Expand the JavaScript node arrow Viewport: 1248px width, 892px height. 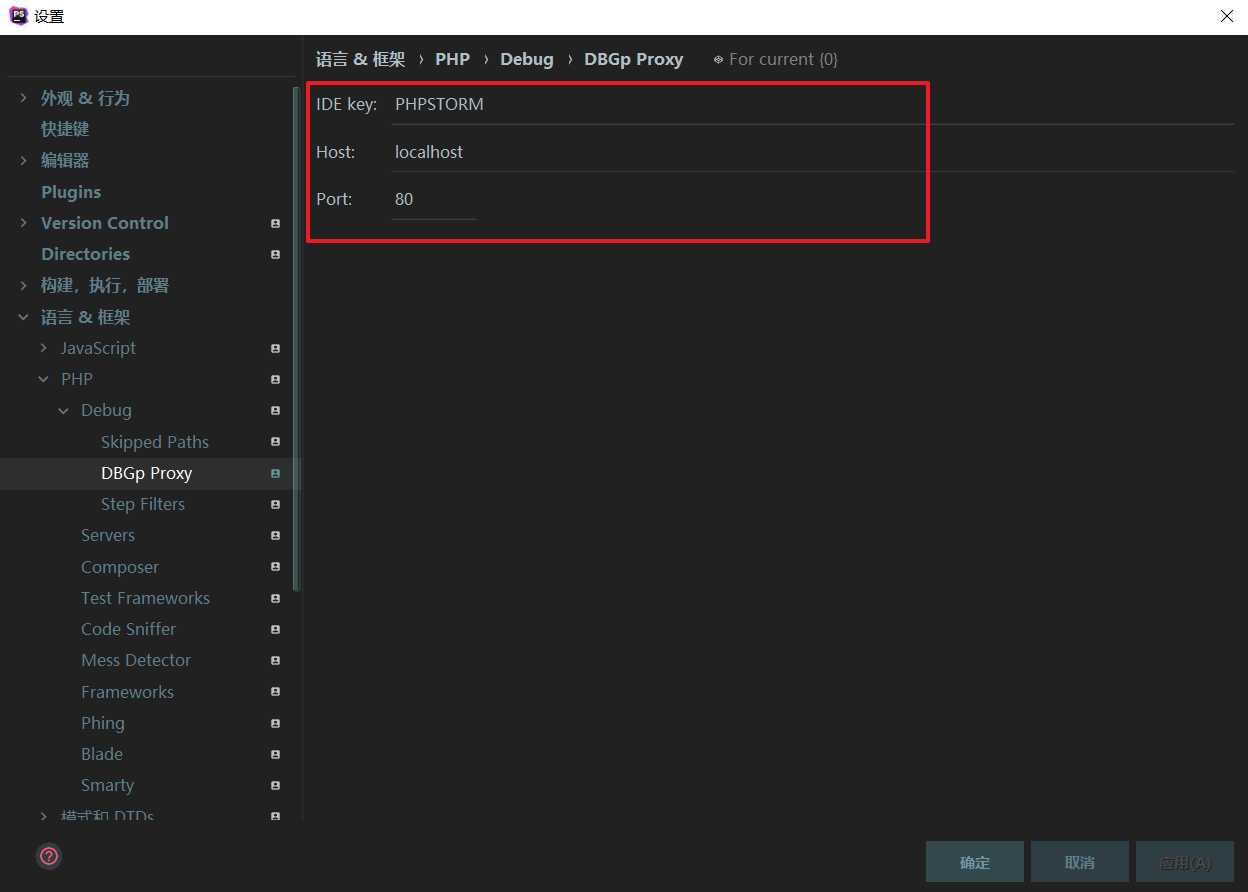[43, 348]
